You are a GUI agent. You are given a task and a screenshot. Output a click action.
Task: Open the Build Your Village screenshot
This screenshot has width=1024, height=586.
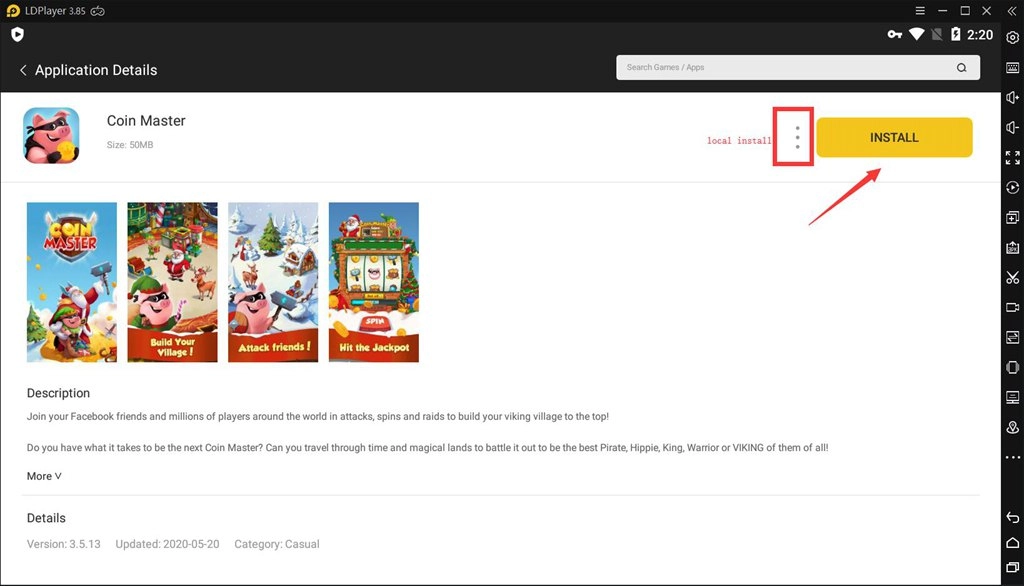pos(172,282)
